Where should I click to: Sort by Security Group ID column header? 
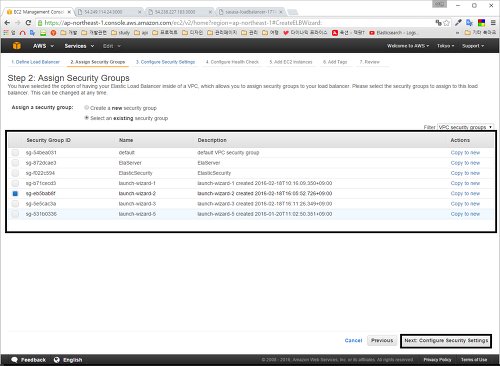click(x=49, y=140)
